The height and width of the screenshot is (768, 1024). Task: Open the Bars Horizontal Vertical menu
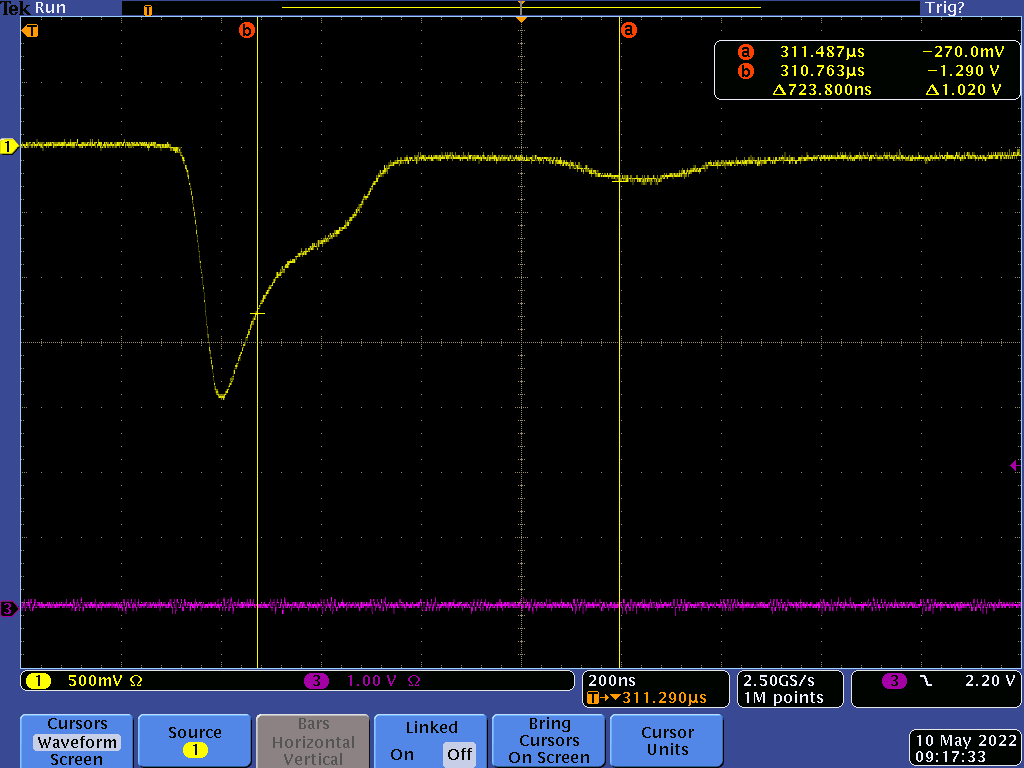pyautogui.click(x=312, y=741)
